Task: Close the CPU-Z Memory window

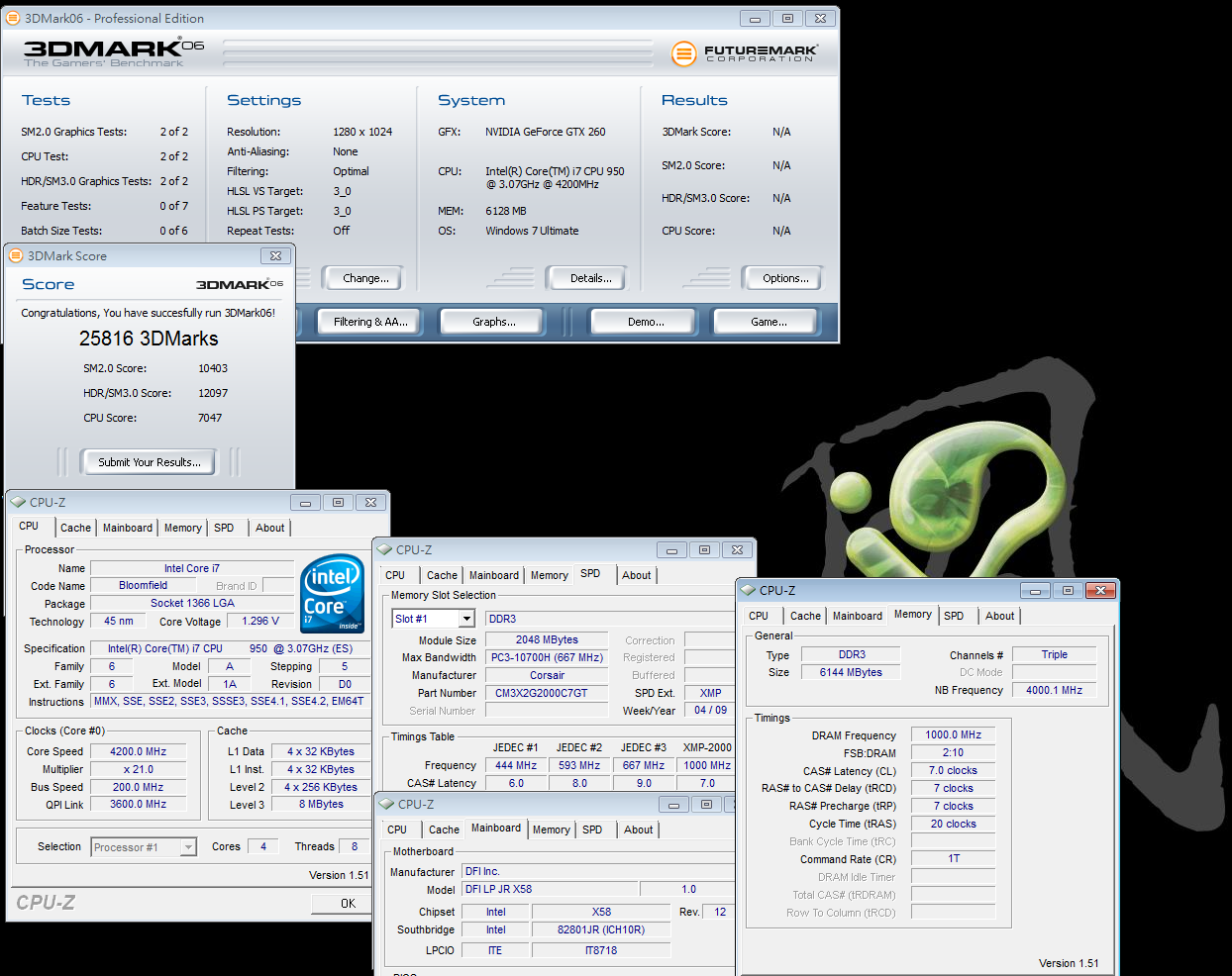Action: 1100,590
